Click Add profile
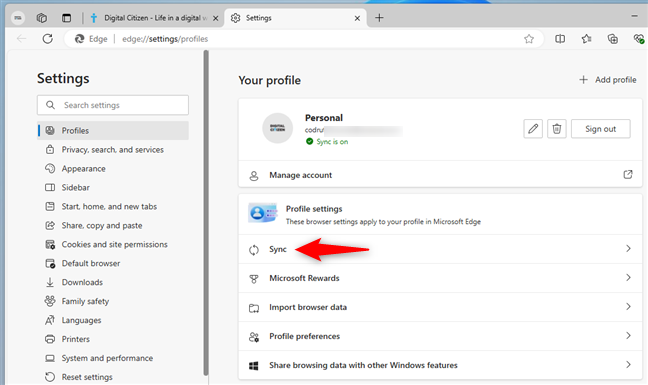This screenshot has height=385, width=648. [608, 80]
